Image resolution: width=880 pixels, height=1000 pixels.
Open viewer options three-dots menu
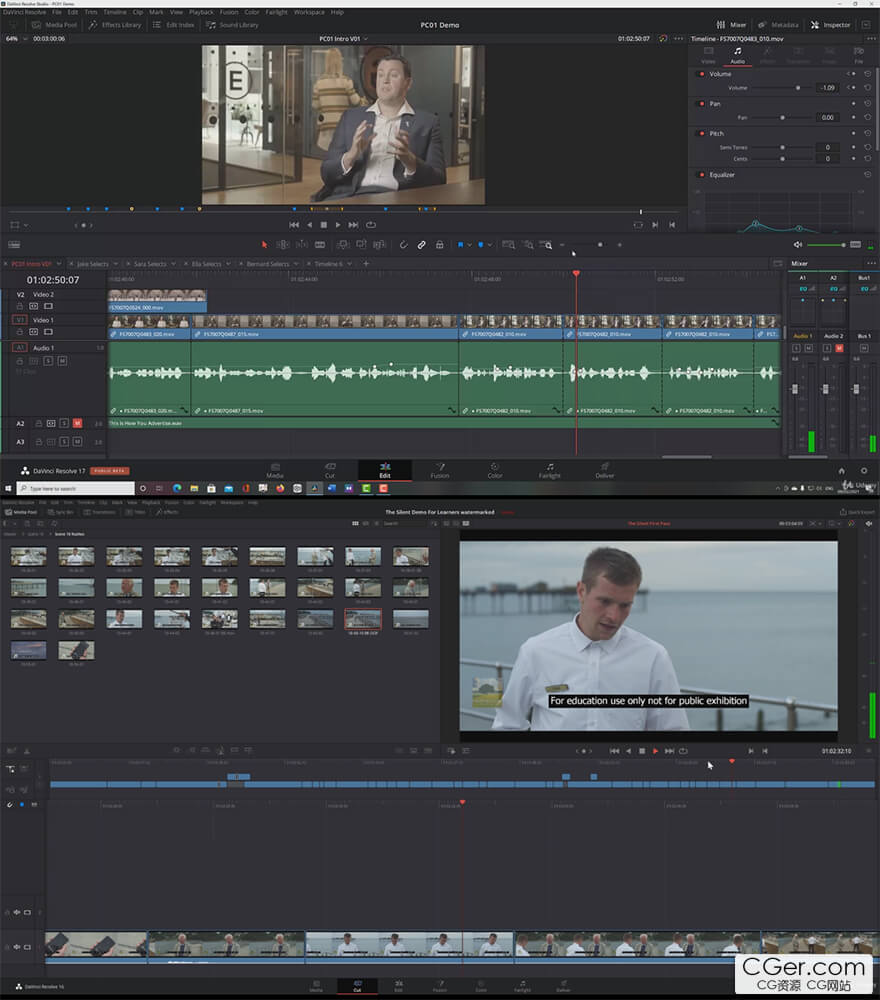click(x=678, y=39)
